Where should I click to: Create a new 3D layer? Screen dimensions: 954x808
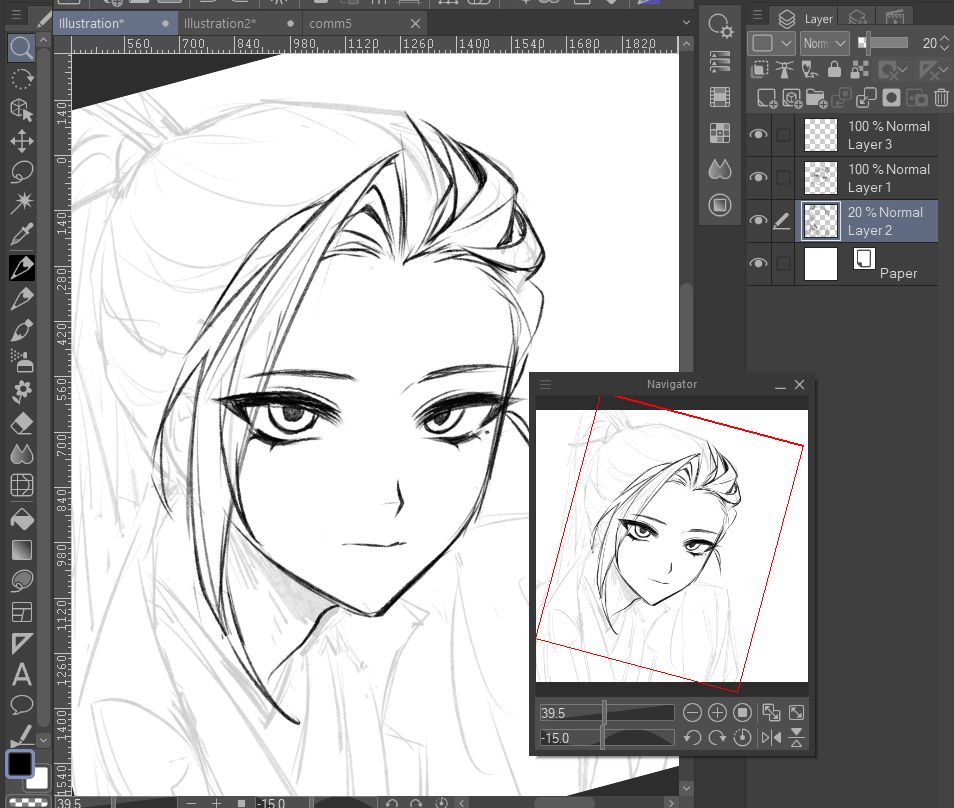[x=792, y=98]
